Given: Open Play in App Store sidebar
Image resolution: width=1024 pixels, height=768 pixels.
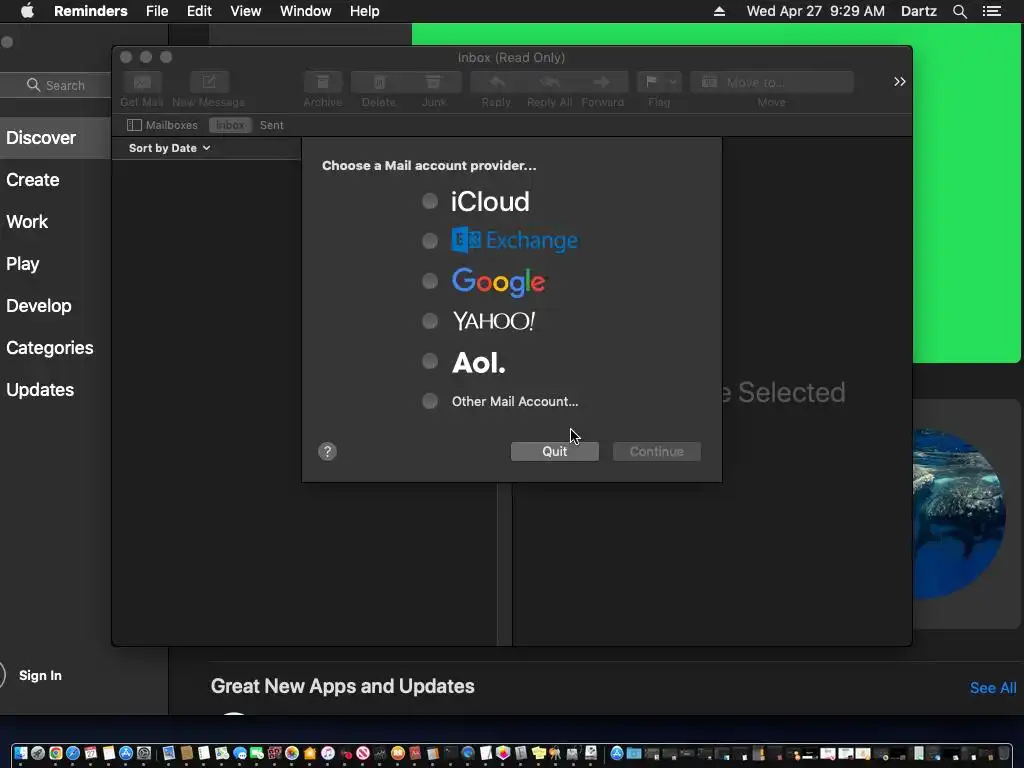Looking at the screenshot, I should tap(23, 264).
